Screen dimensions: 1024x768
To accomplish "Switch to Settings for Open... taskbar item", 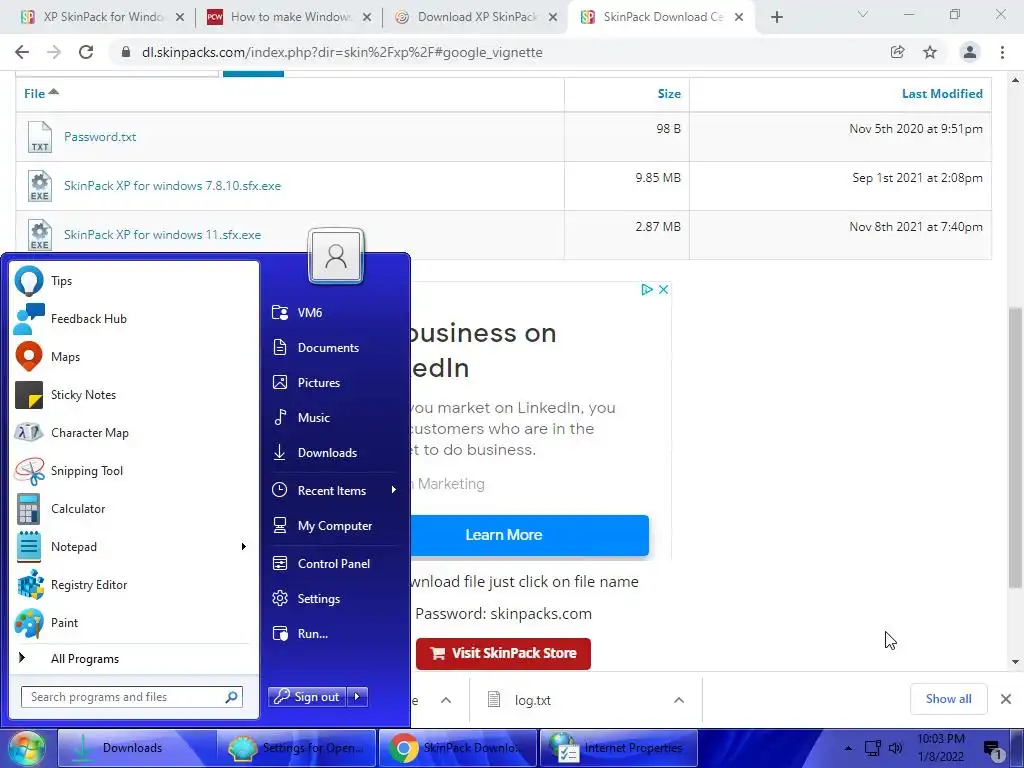I will (x=296, y=748).
